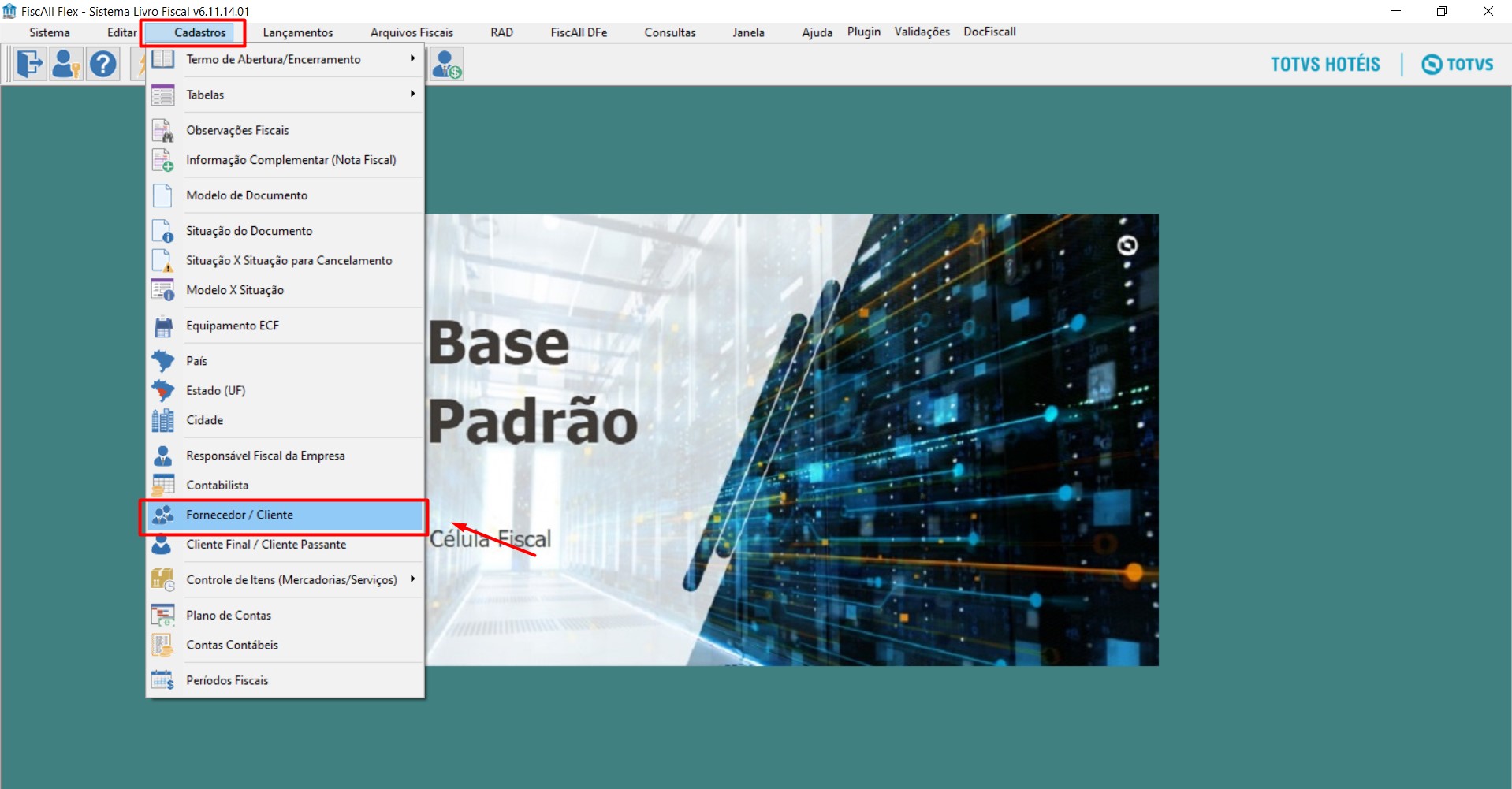Click the Situação do Documento info icon
Viewport: 1512px width, 789px height.
click(x=162, y=231)
